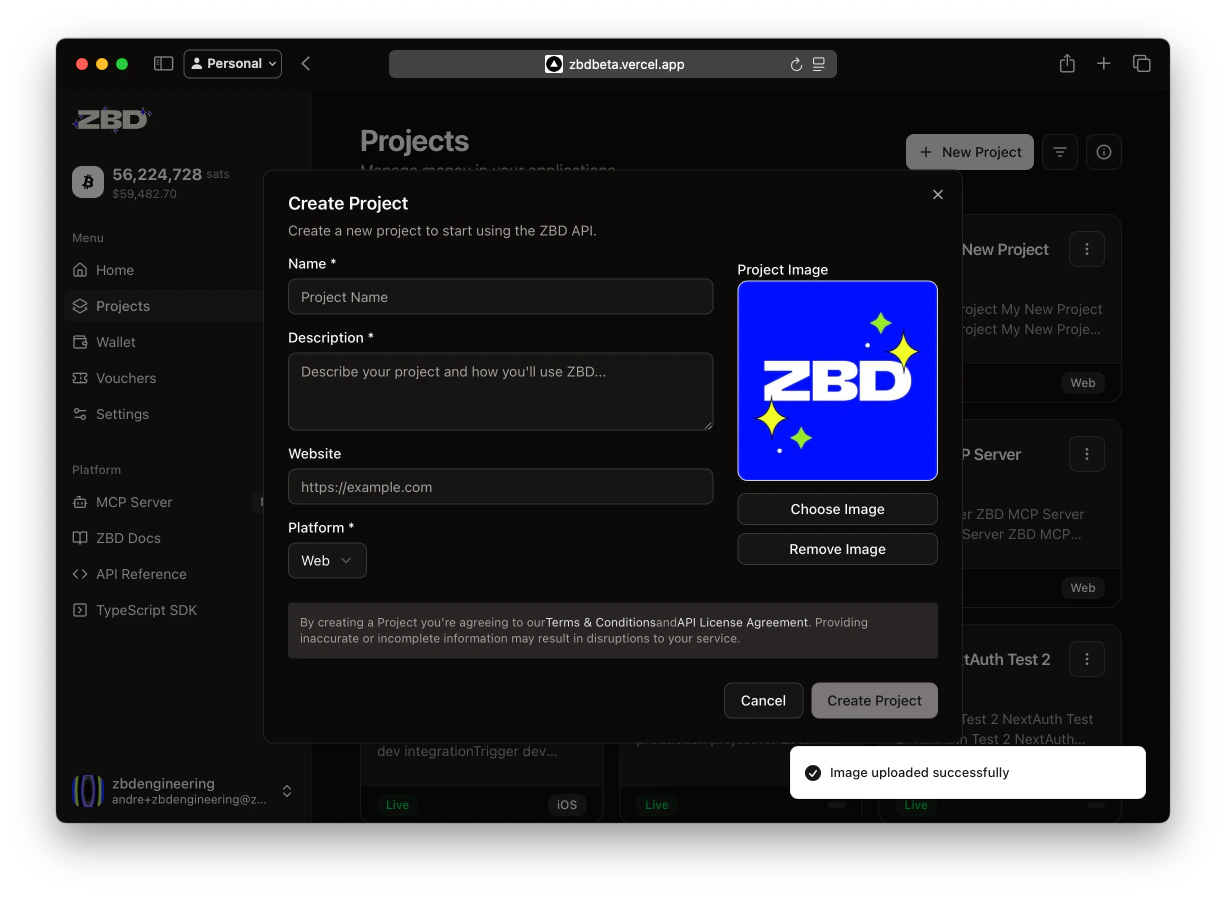Open the projects info icon
Image resolution: width=1226 pixels, height=897 pixels.
tap(1104, 152)
